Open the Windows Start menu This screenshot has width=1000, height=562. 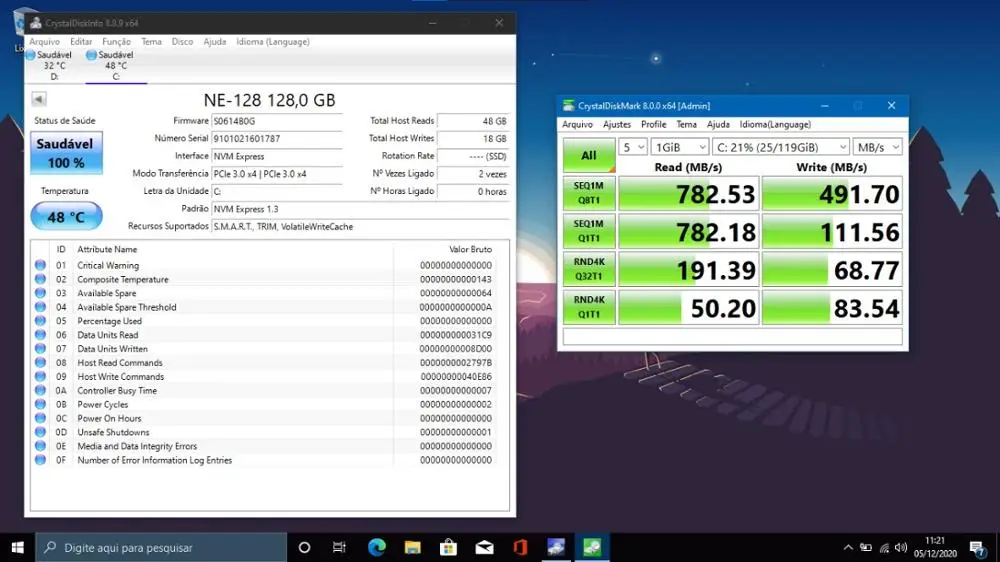[x=17, y=547]
